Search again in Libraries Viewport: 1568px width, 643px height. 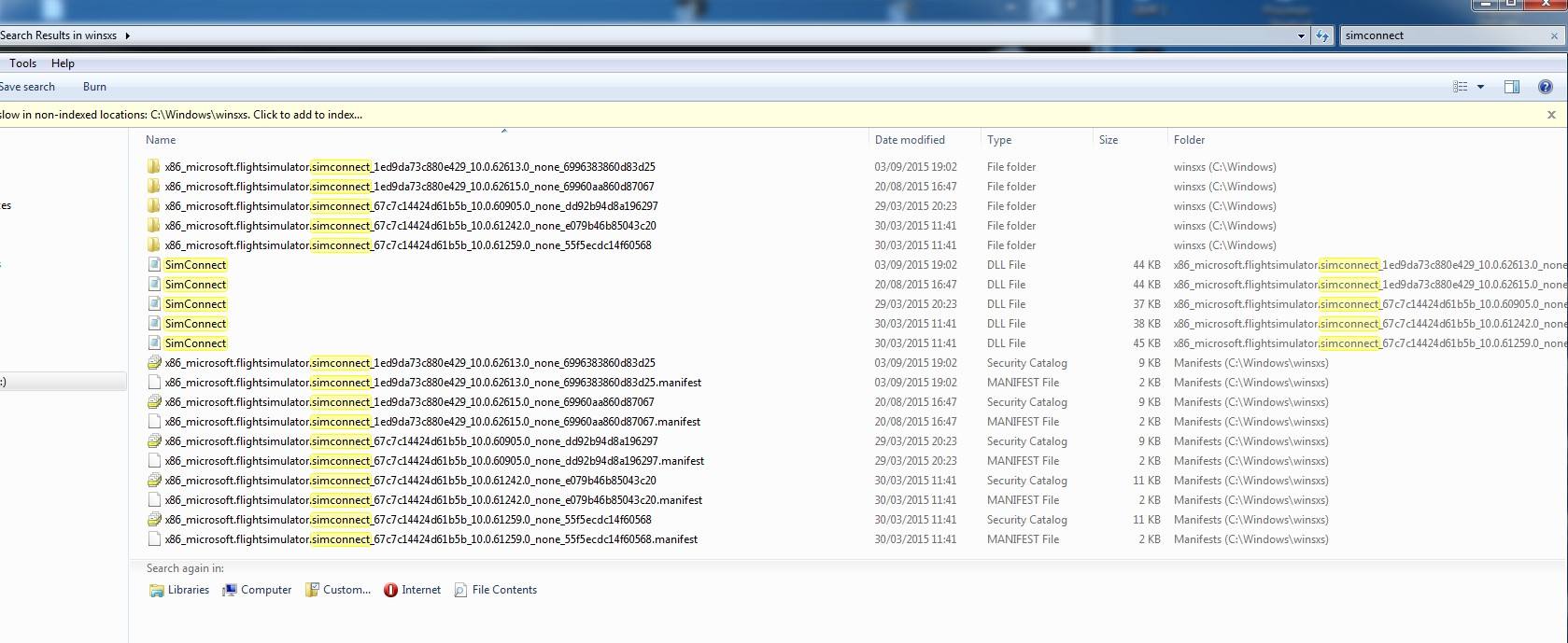click(179, 590)
